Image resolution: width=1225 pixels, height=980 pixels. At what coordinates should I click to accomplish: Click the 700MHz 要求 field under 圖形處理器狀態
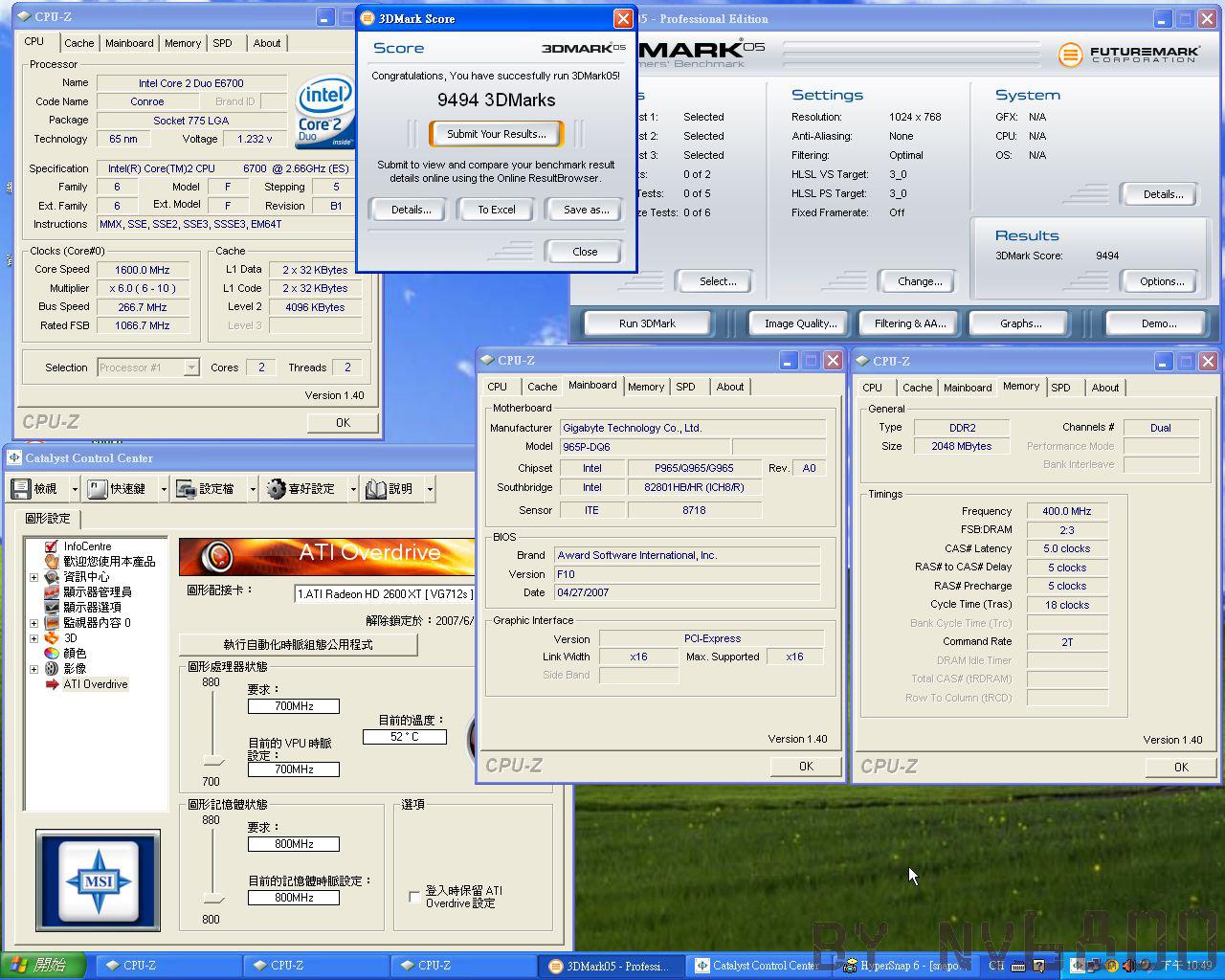294,706
